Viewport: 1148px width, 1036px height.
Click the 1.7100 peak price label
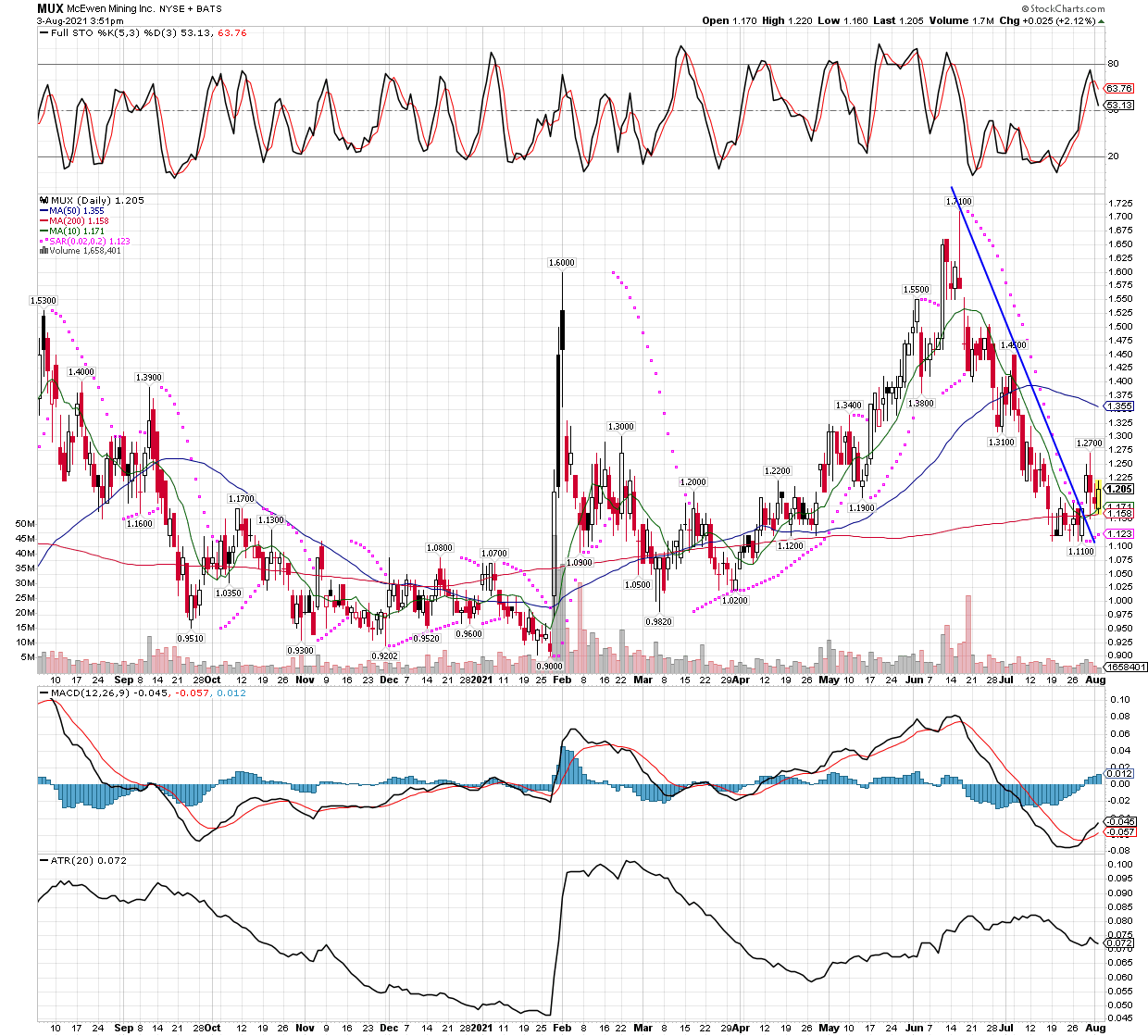958,201
